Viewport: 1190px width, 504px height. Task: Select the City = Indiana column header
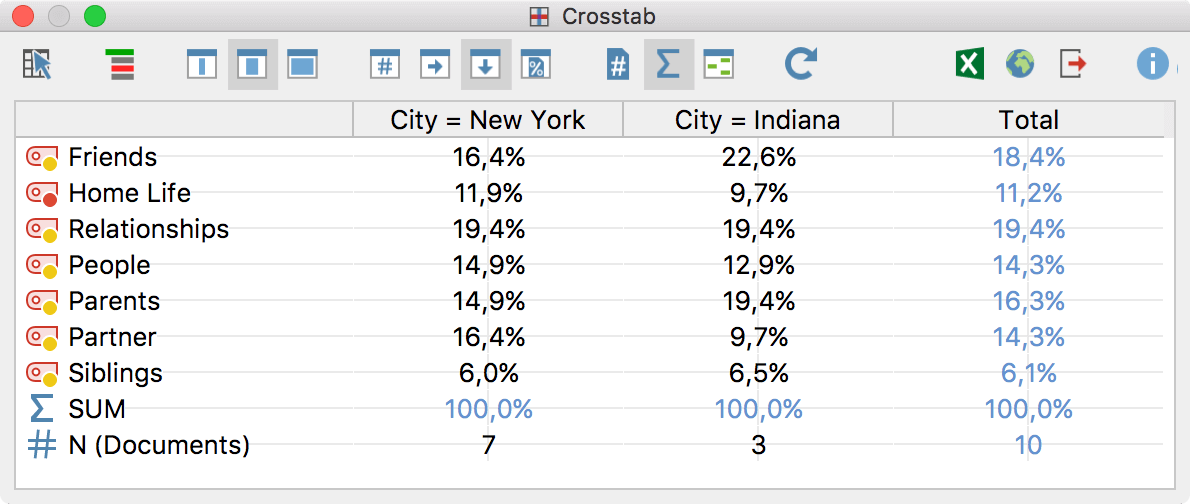pos(757,120)
